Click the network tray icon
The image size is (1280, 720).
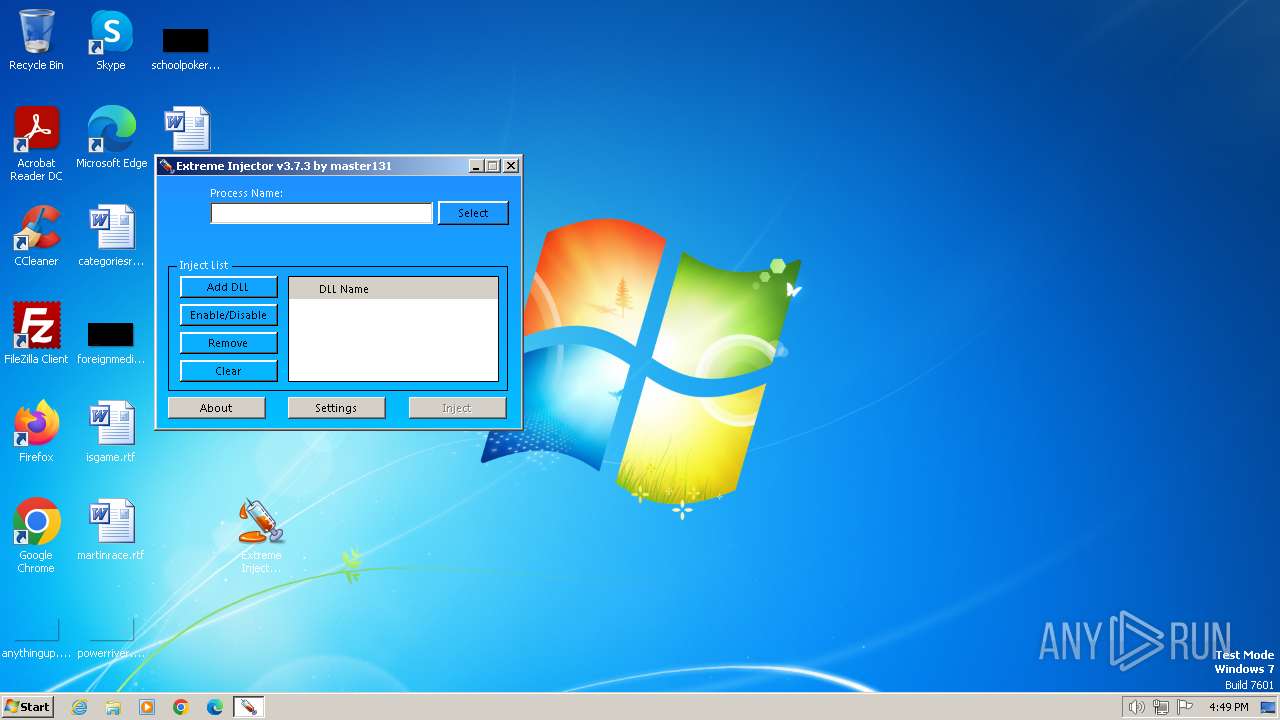click(1160, 707)
